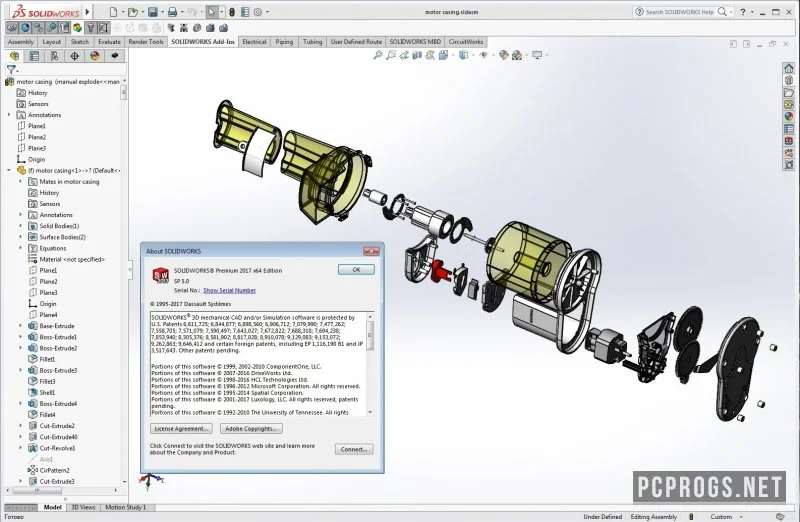This screenshot has width=800, height=522.
Task: Click Zoom to Fit in the heads-up toolbar
Action: (378, 55)
